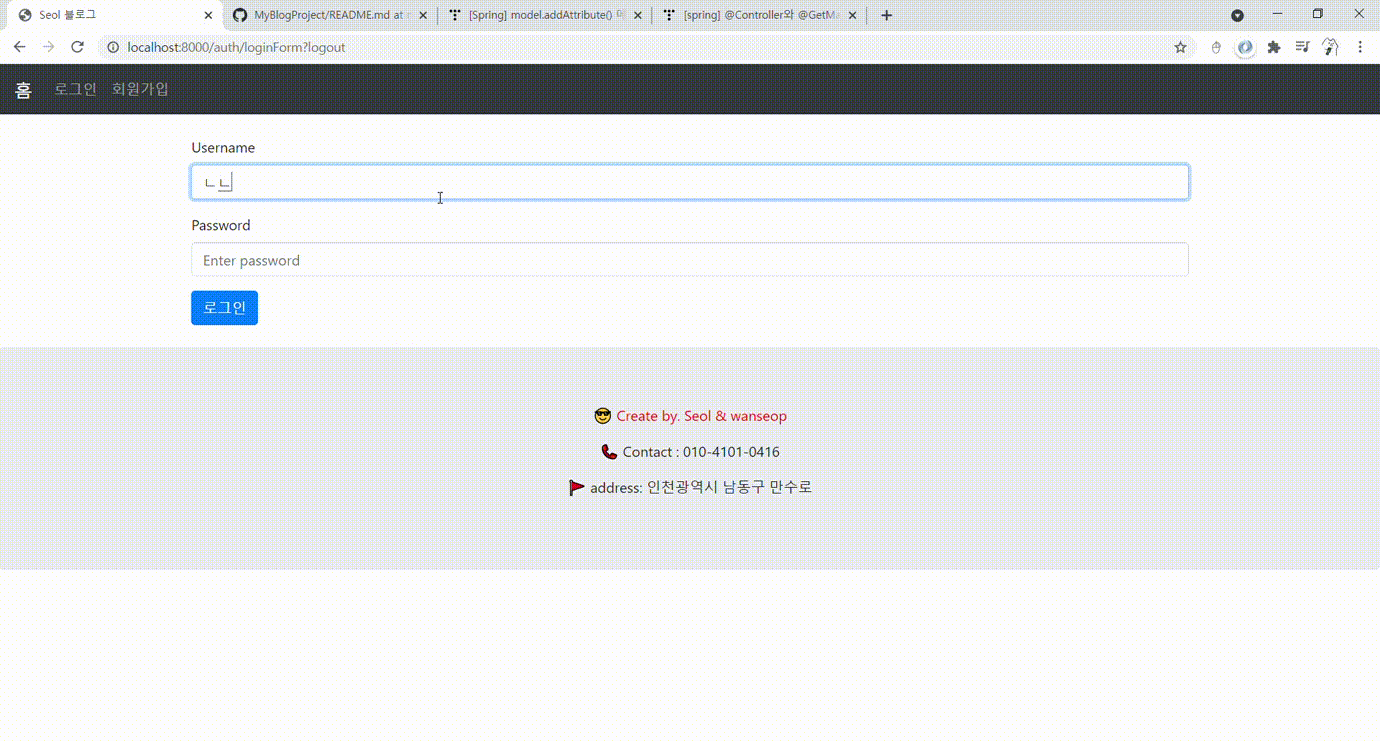
Task: Open the 로그인 navbar link
Action: [76, 89]
